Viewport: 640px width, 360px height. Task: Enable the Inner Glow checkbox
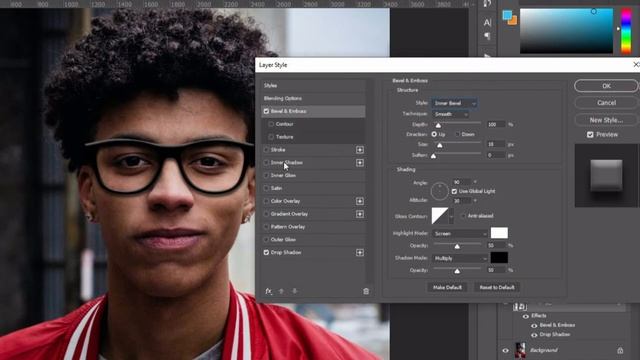click(266, 176)
